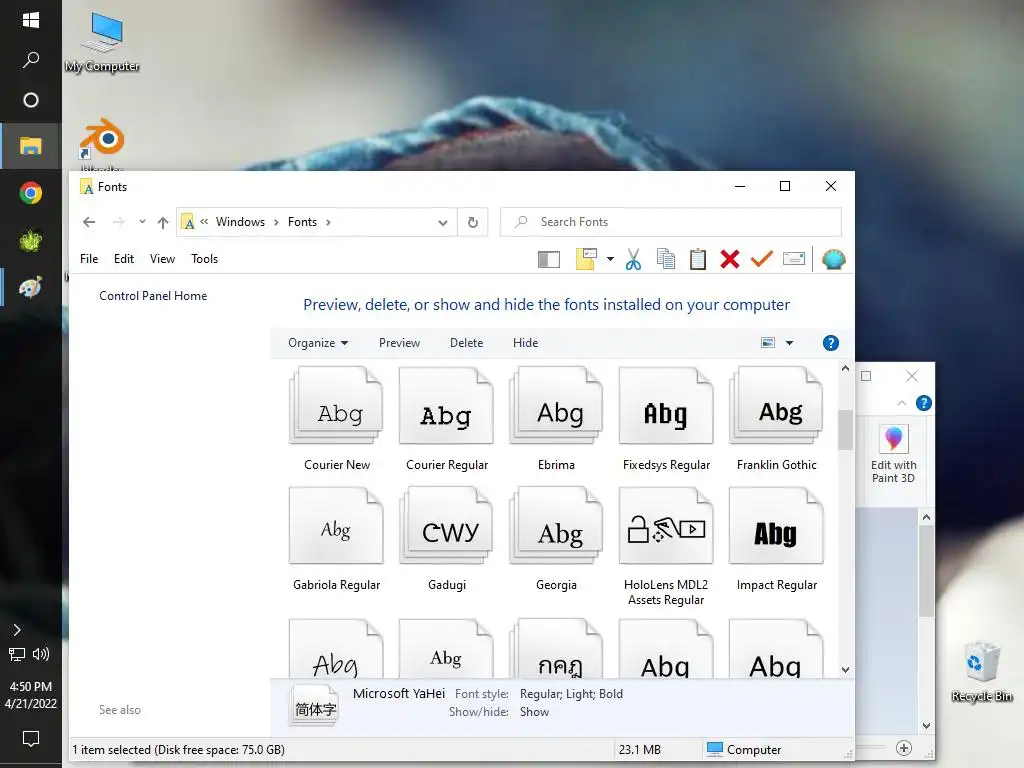Image resolution: width=1024 pixels, height=768 pixels.
Task: Collapse the ribbon chevron in back window
Action: [x=902, y=403]
